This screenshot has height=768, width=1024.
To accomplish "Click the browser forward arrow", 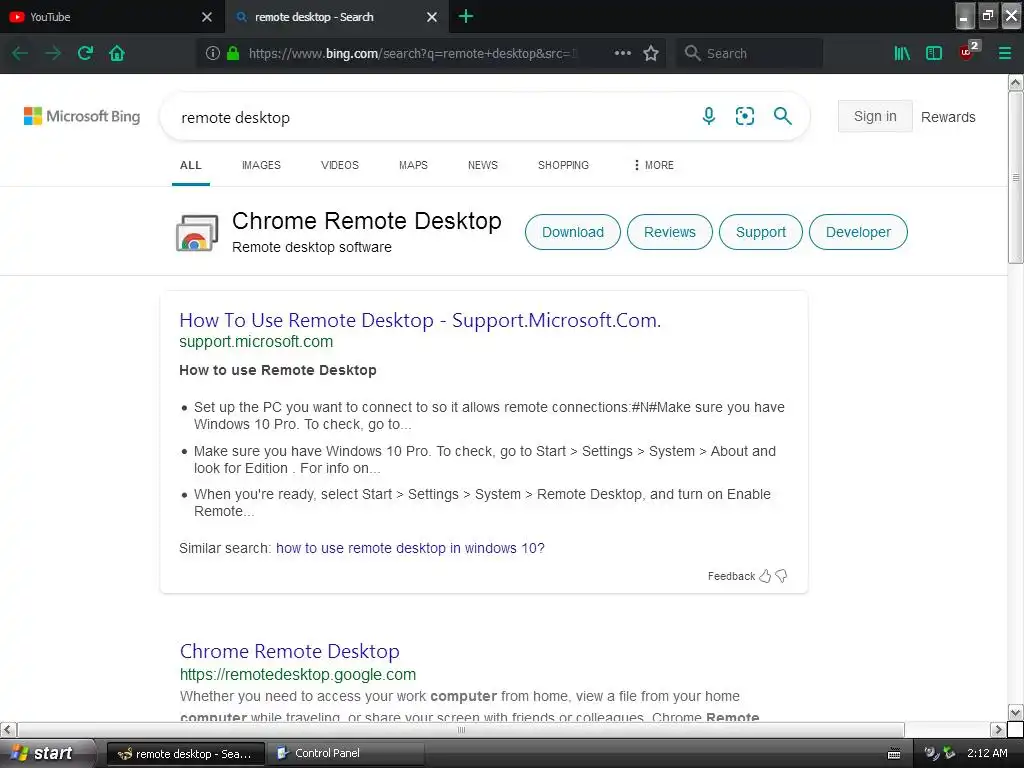I will pyautogui.click(x=53, y=54).
